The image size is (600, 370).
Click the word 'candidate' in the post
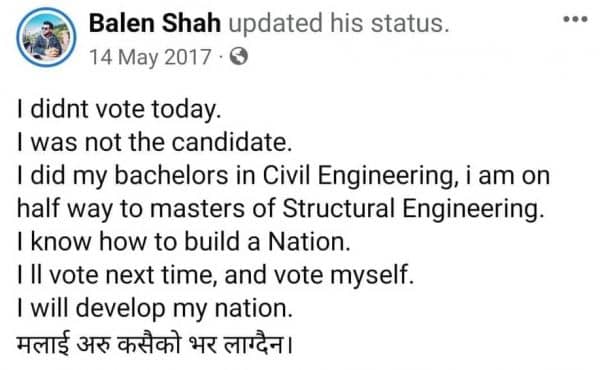click(x=231, y=142)
